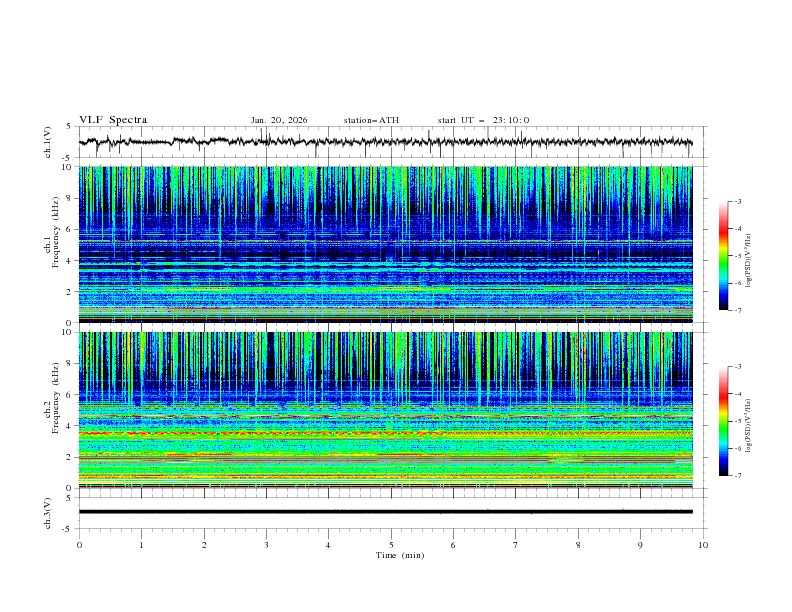The height and width of the screenshot is (612, 792).
Task: Click the ch.3(V) axis label
Action: [48, 512]
